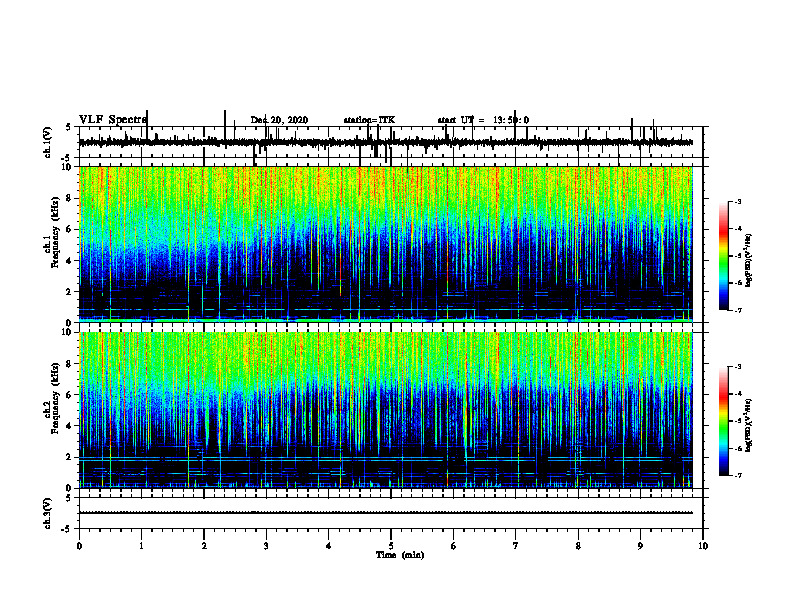Click the "VLF Spectra" title text

pyautogui.click(x=113, y=120)
